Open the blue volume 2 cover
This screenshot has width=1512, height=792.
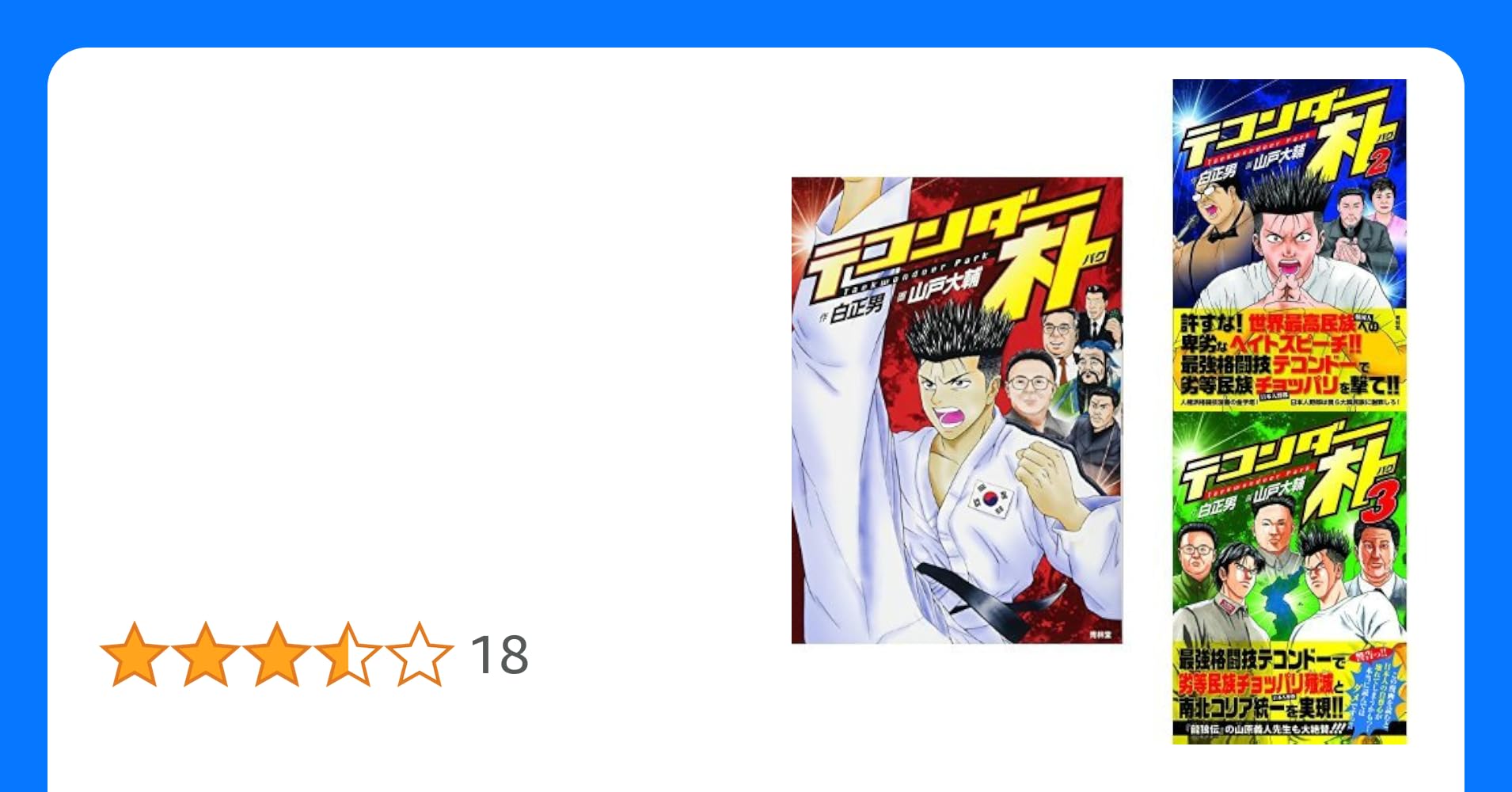[x=1290, y=245]
